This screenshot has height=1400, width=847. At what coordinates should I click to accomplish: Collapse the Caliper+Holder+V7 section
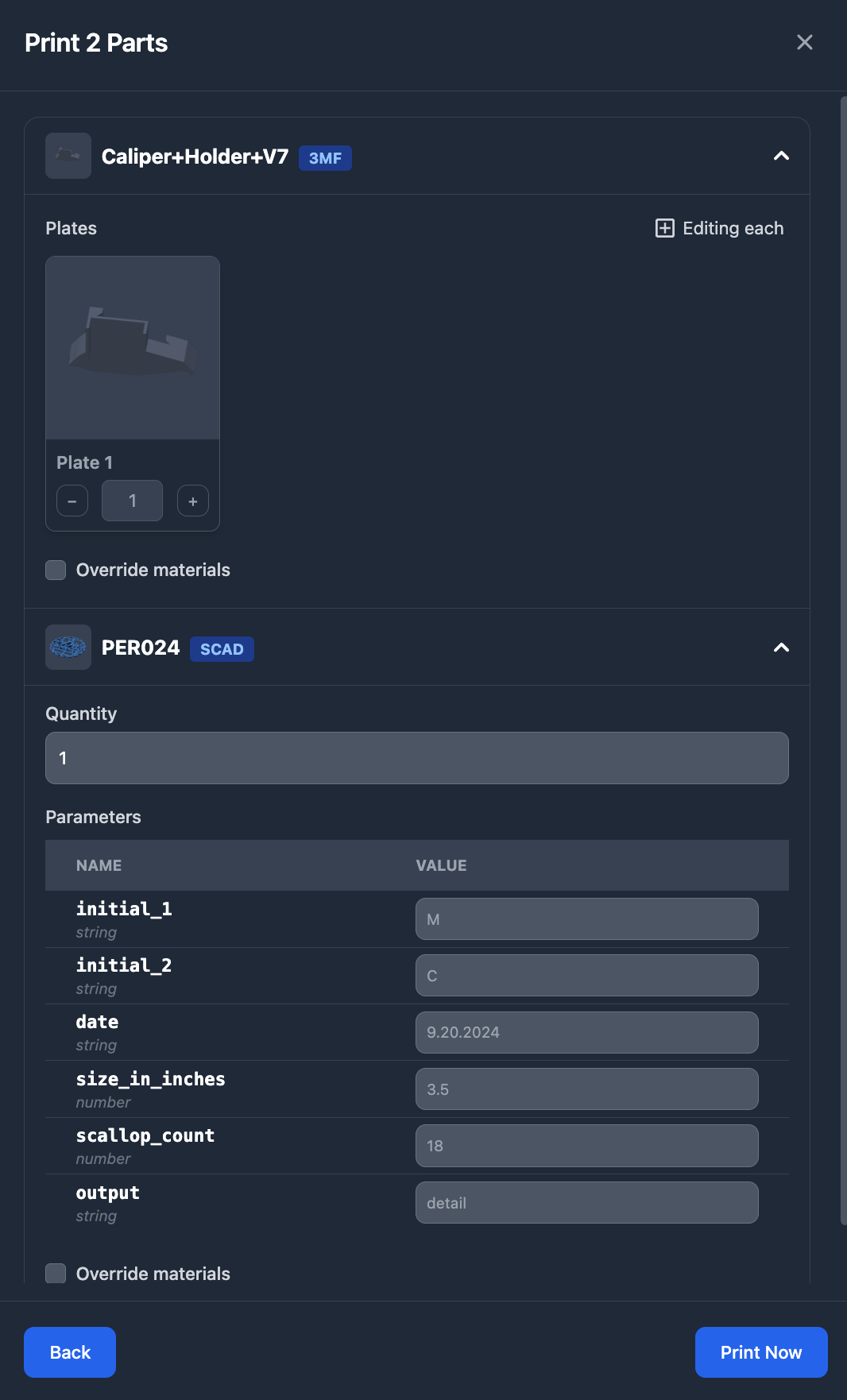coord(781,156)
